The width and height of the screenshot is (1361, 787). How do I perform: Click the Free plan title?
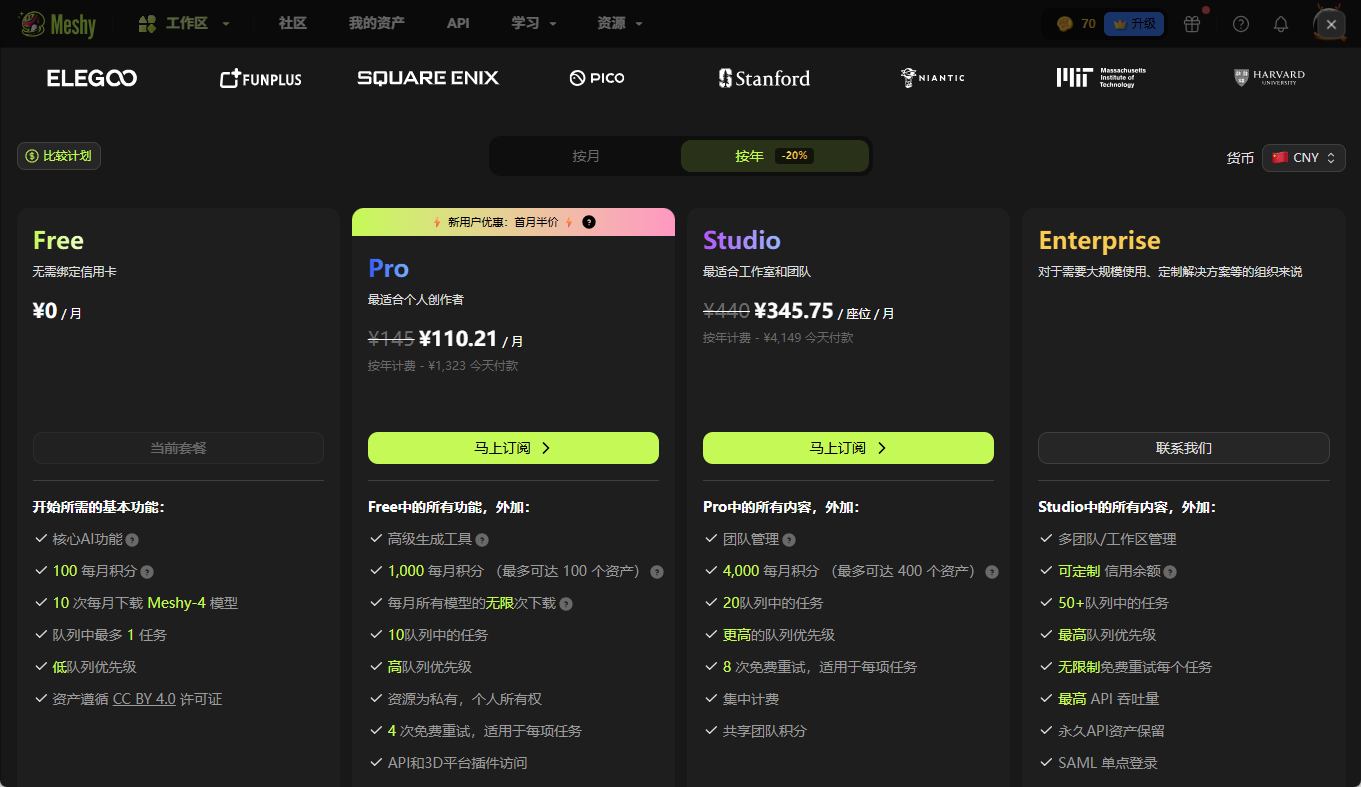pyautogui.click(x=58, y=240)
